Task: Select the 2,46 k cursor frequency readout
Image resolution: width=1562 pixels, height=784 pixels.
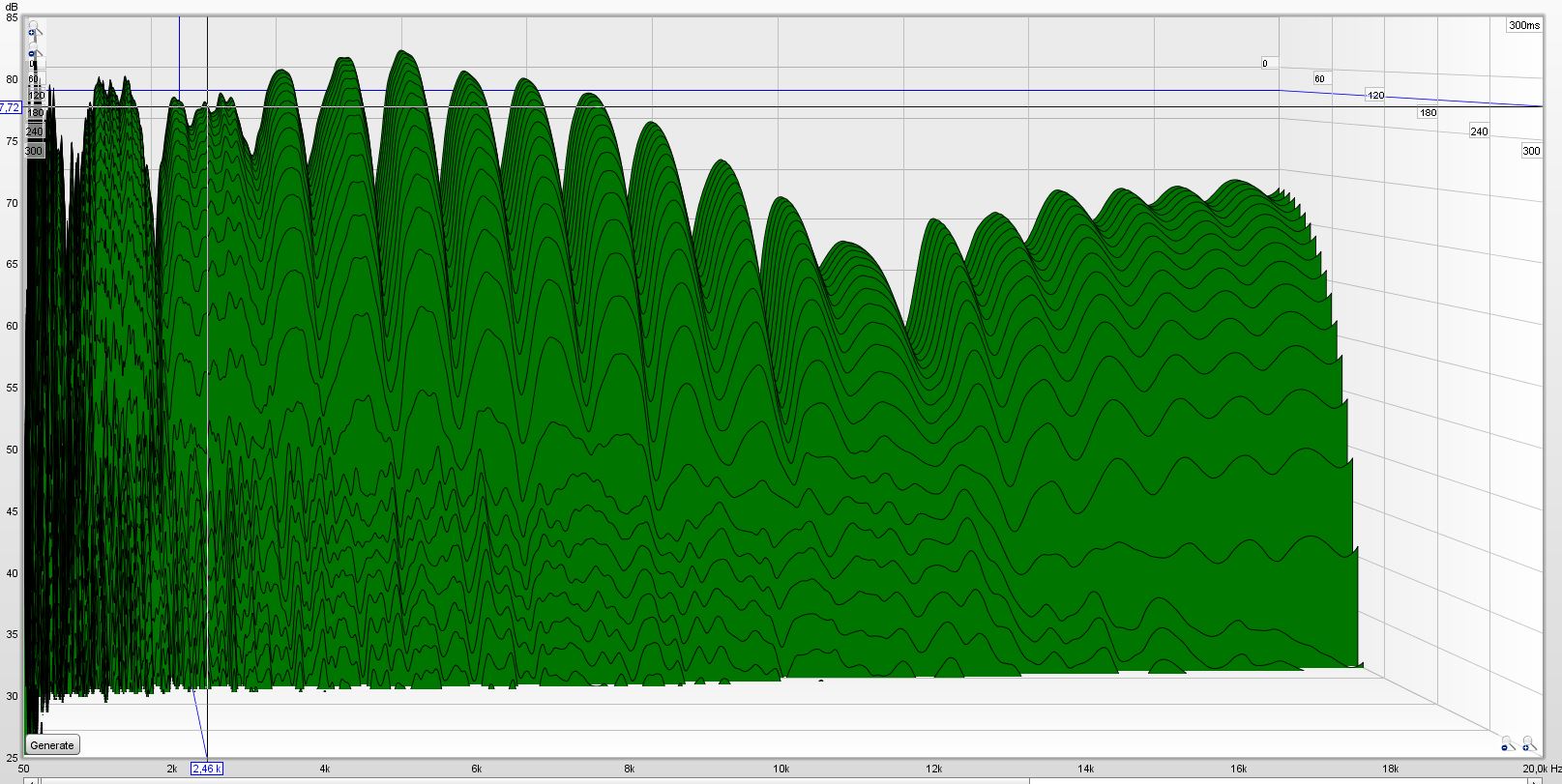Action: click(207, 769)
